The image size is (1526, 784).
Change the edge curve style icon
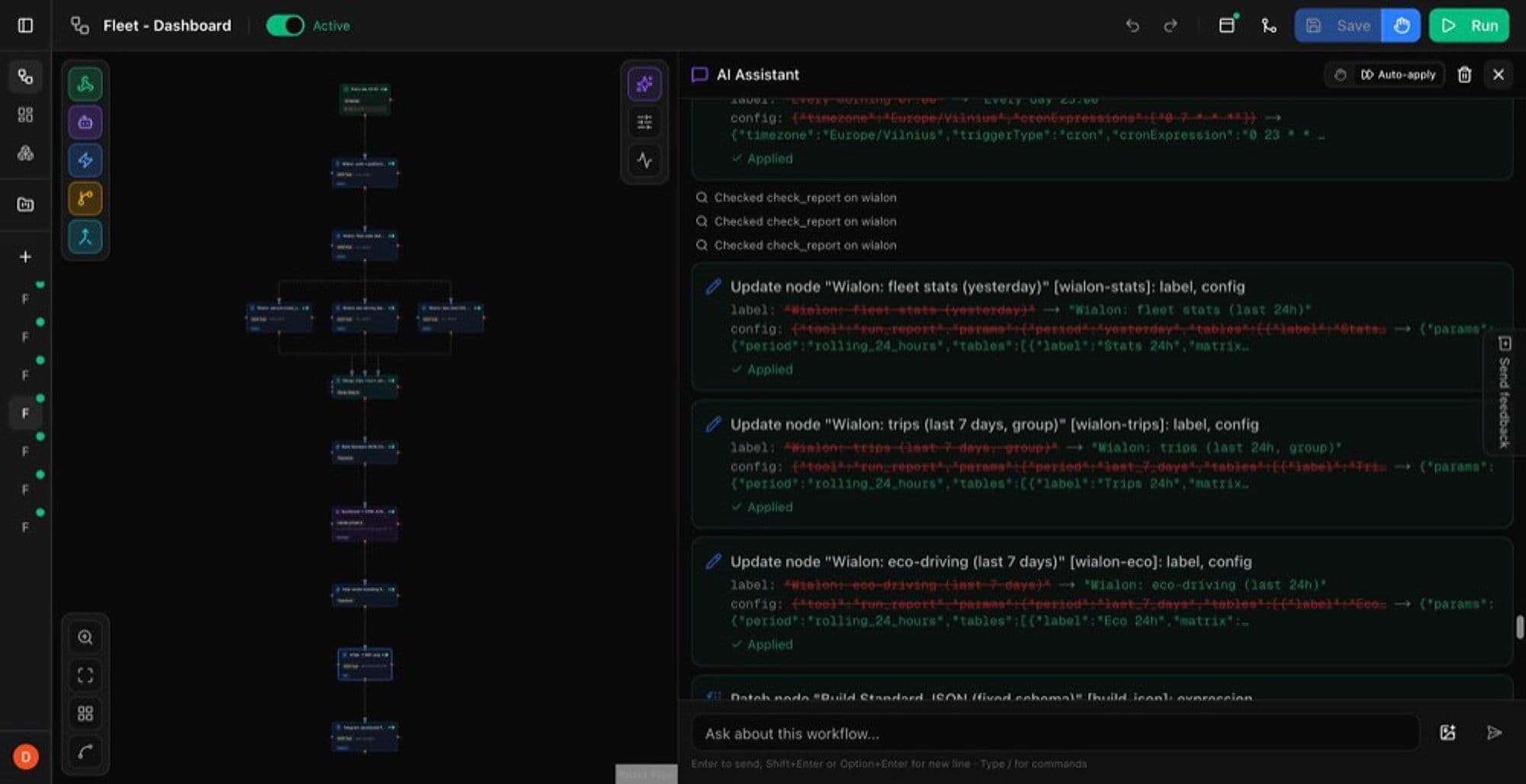(x=85, y=752)
